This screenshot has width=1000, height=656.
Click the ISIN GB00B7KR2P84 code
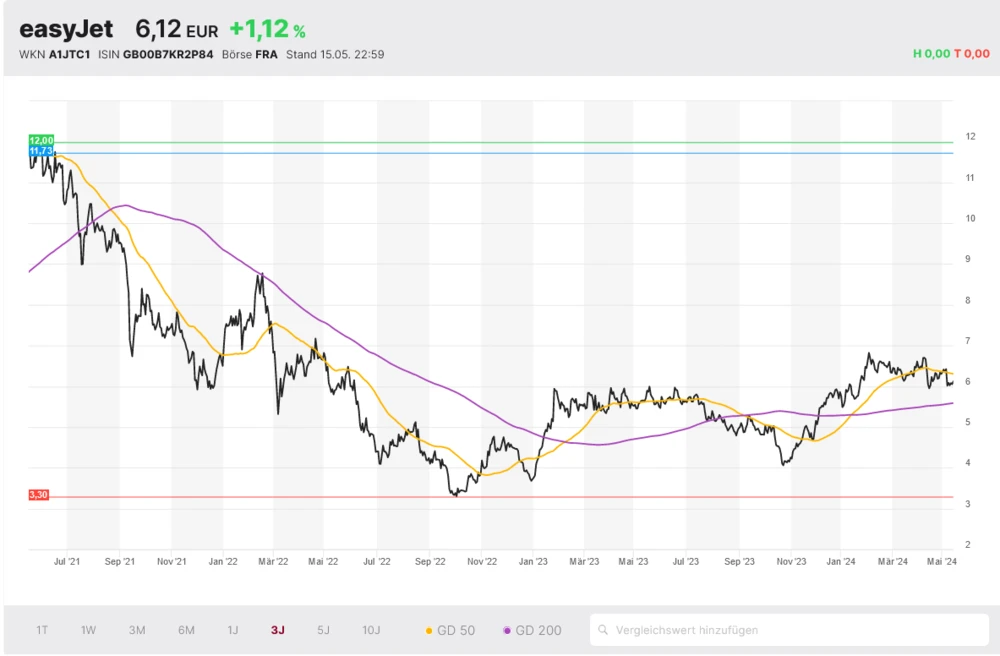coord(168,54)
